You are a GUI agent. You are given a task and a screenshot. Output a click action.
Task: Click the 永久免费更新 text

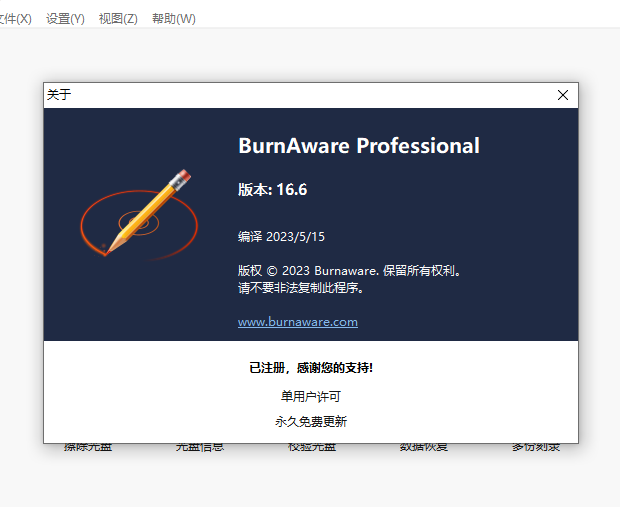[x=311, y=421]
